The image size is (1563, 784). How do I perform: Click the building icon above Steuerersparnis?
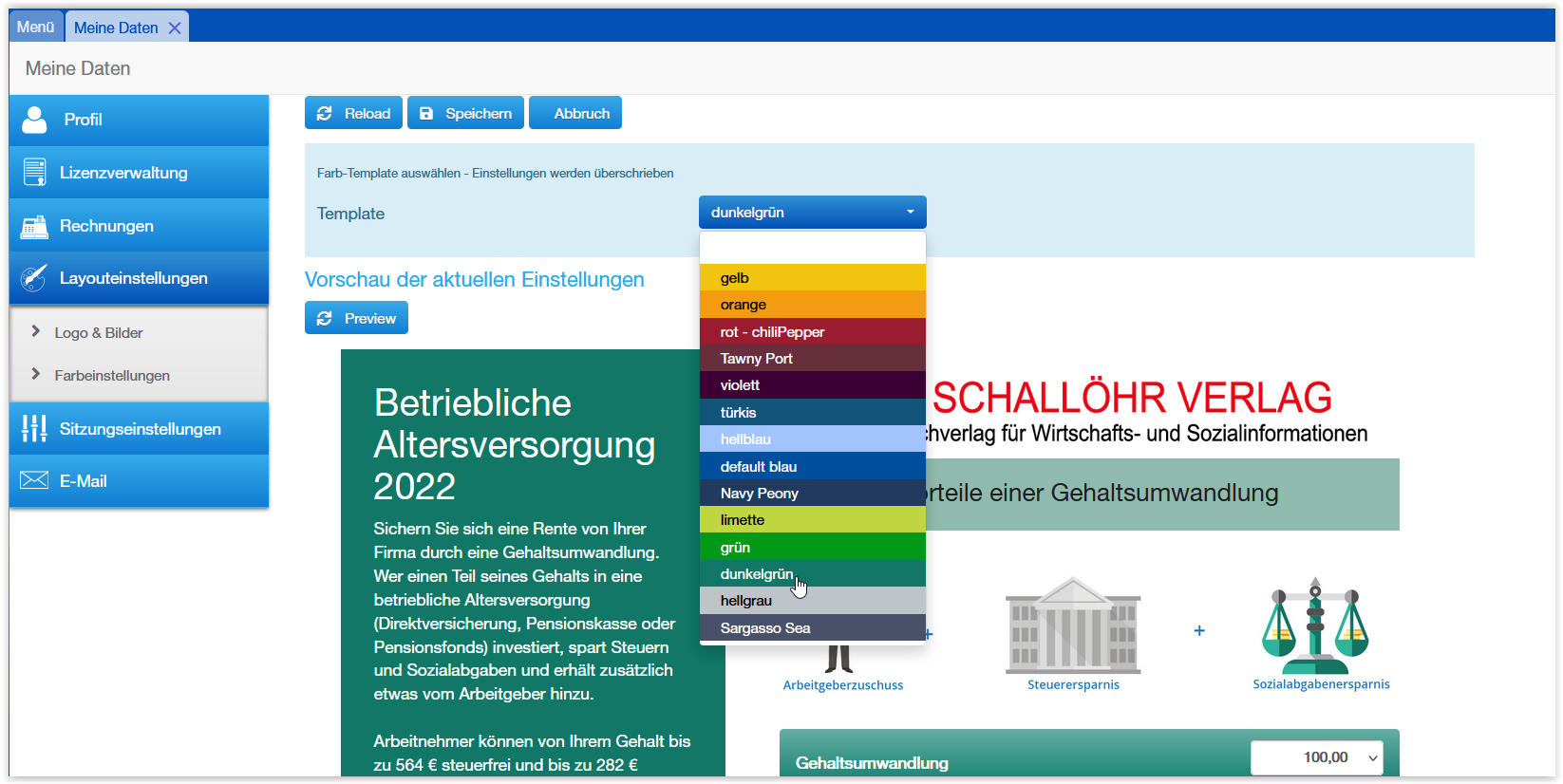(x=1073, y=625)
